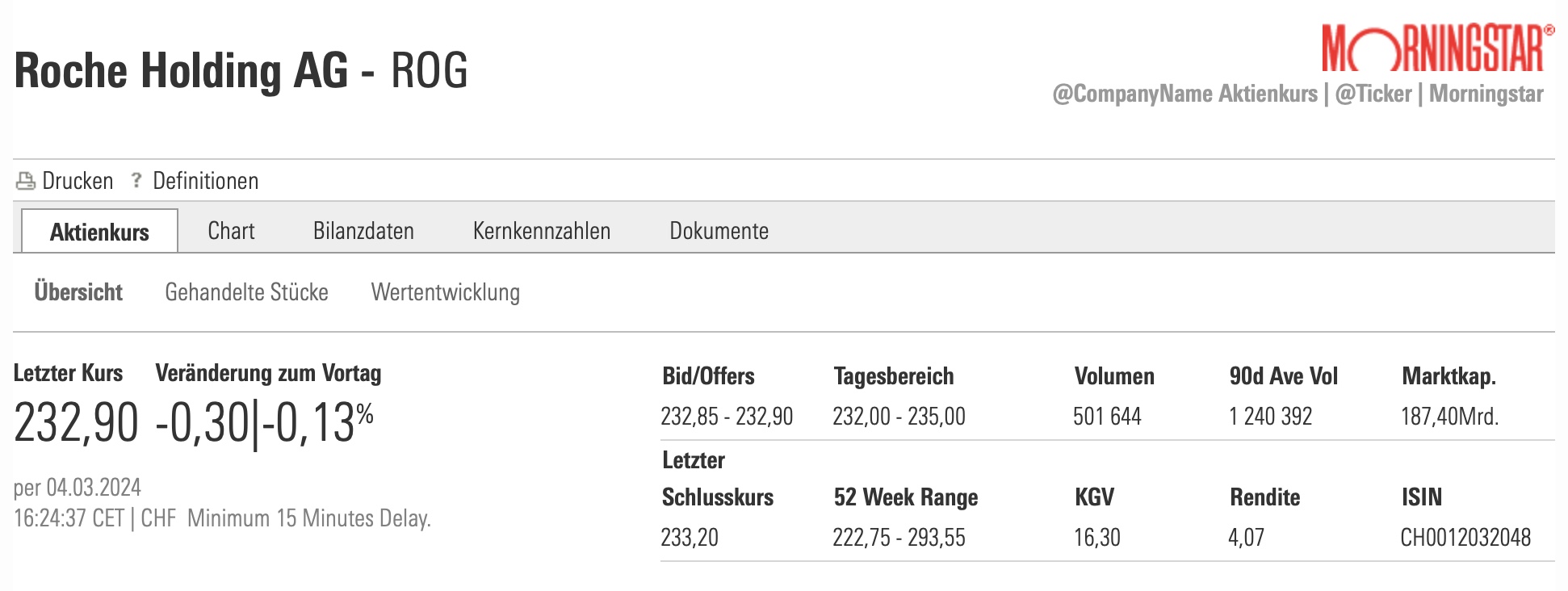
Task: Open the Wertentwicklung sub-tab
Action: click(445, 292)
